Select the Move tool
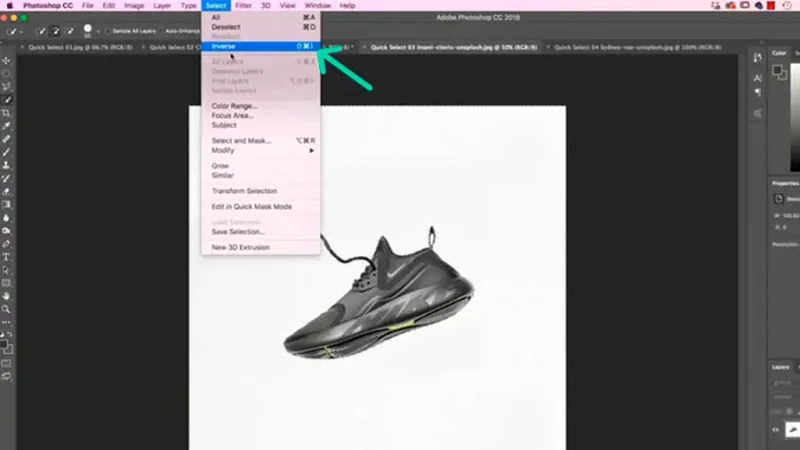 pyautogui.click(x=6, y=61)
